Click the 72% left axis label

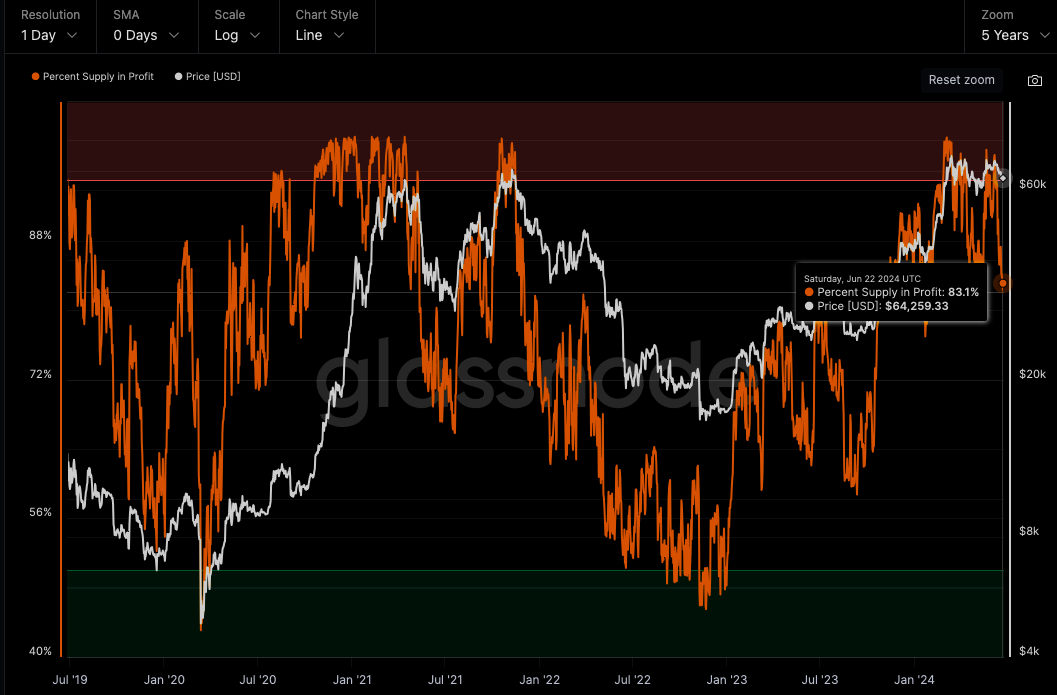[x=40, y=374]
